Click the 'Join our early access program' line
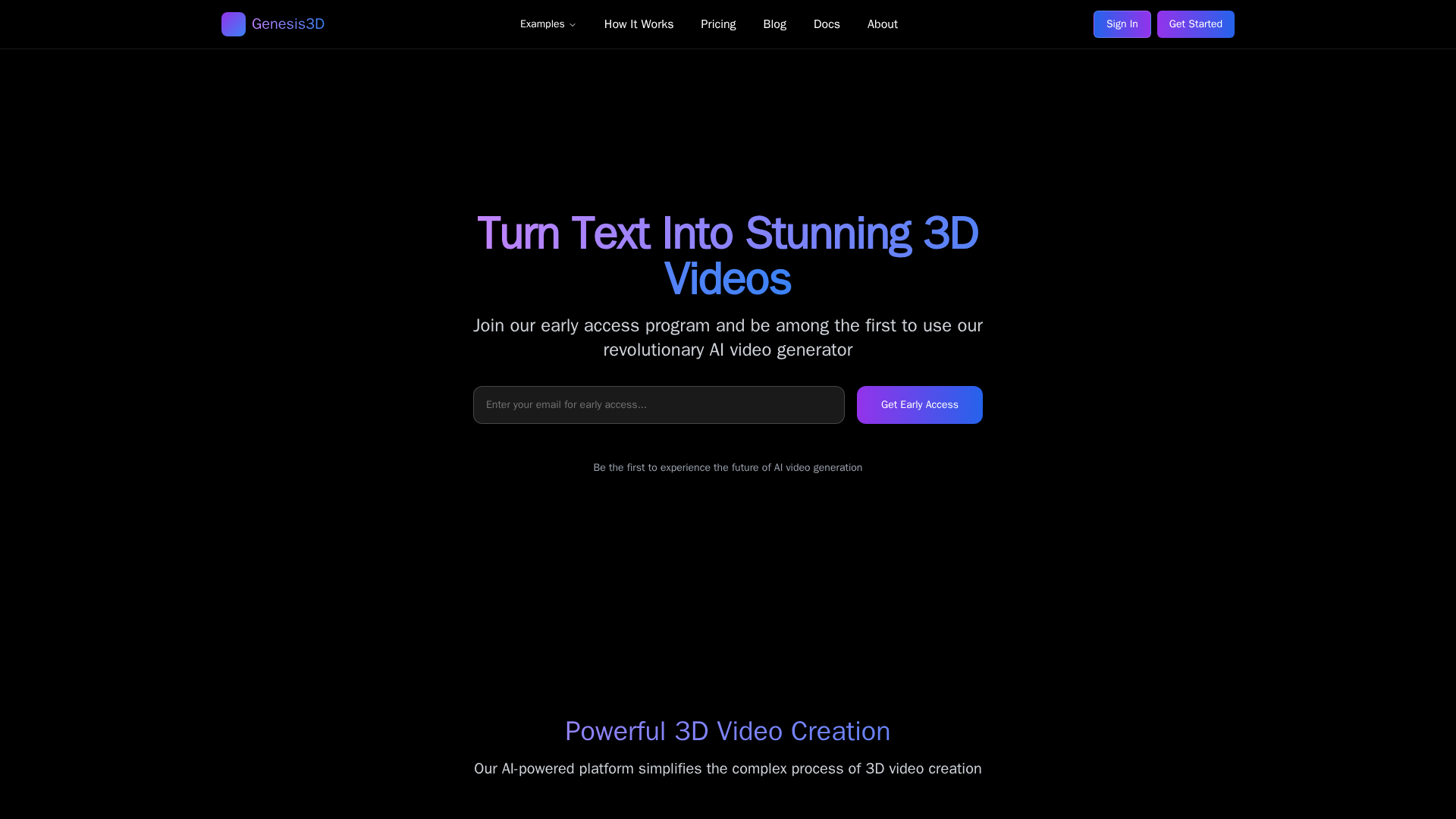 click(x=727, y=325)
